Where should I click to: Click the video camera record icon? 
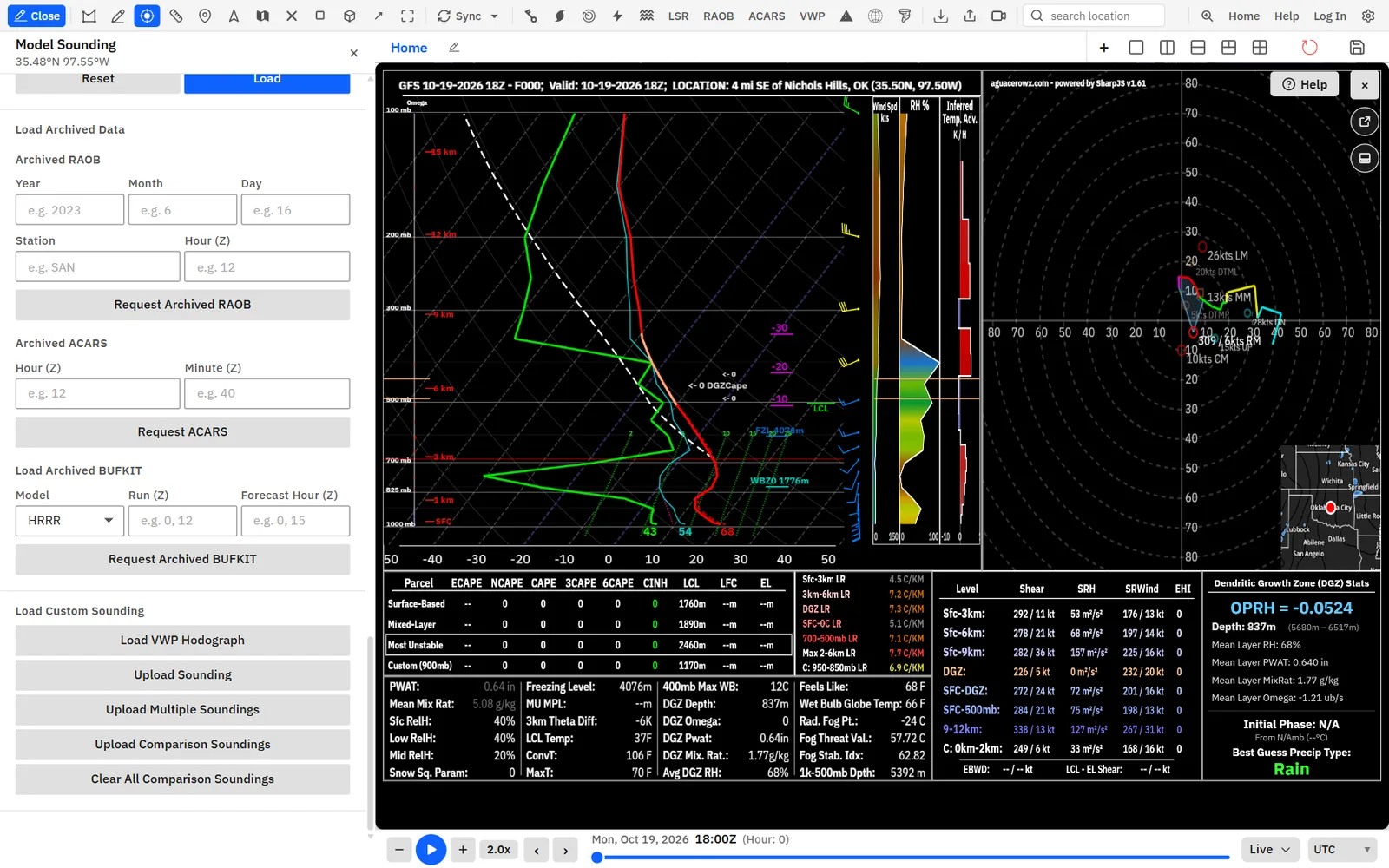pyautogui.click(x=998, y=16)
